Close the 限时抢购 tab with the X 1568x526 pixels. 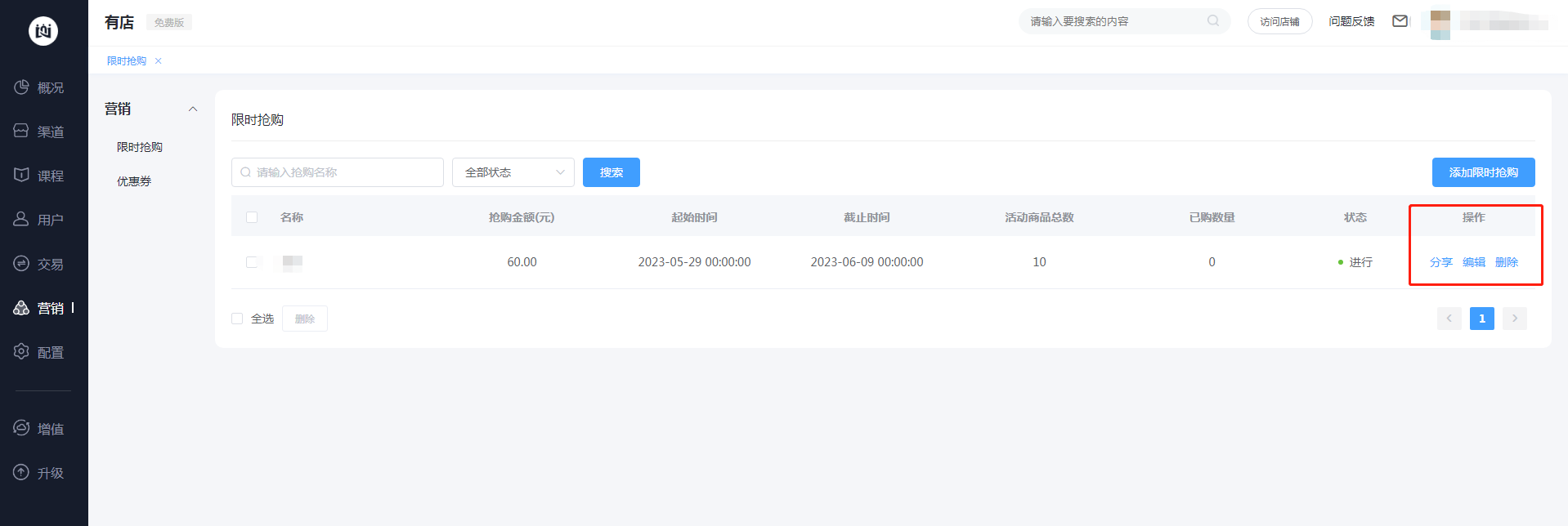point(159,61)
